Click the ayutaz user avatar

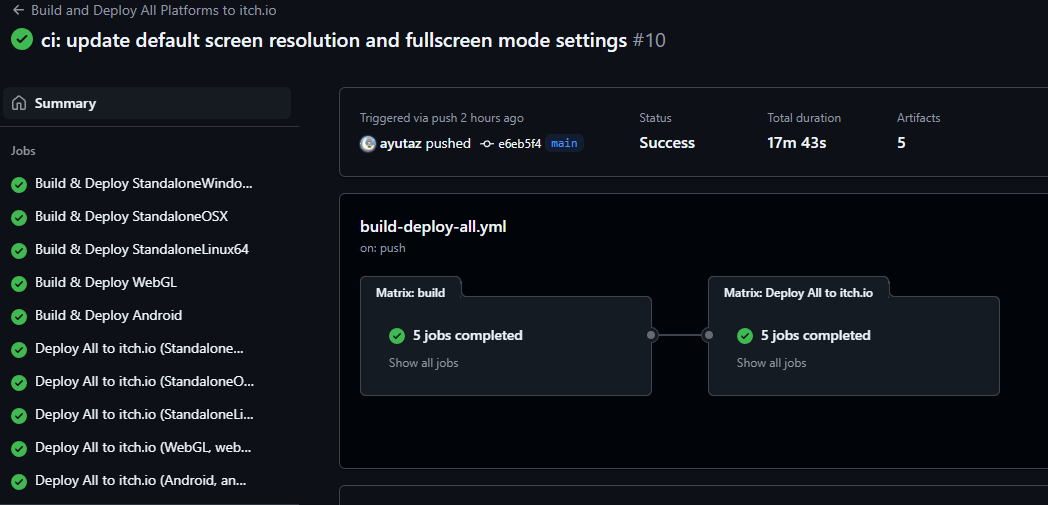pyautogui.click(x=368, y=144)
